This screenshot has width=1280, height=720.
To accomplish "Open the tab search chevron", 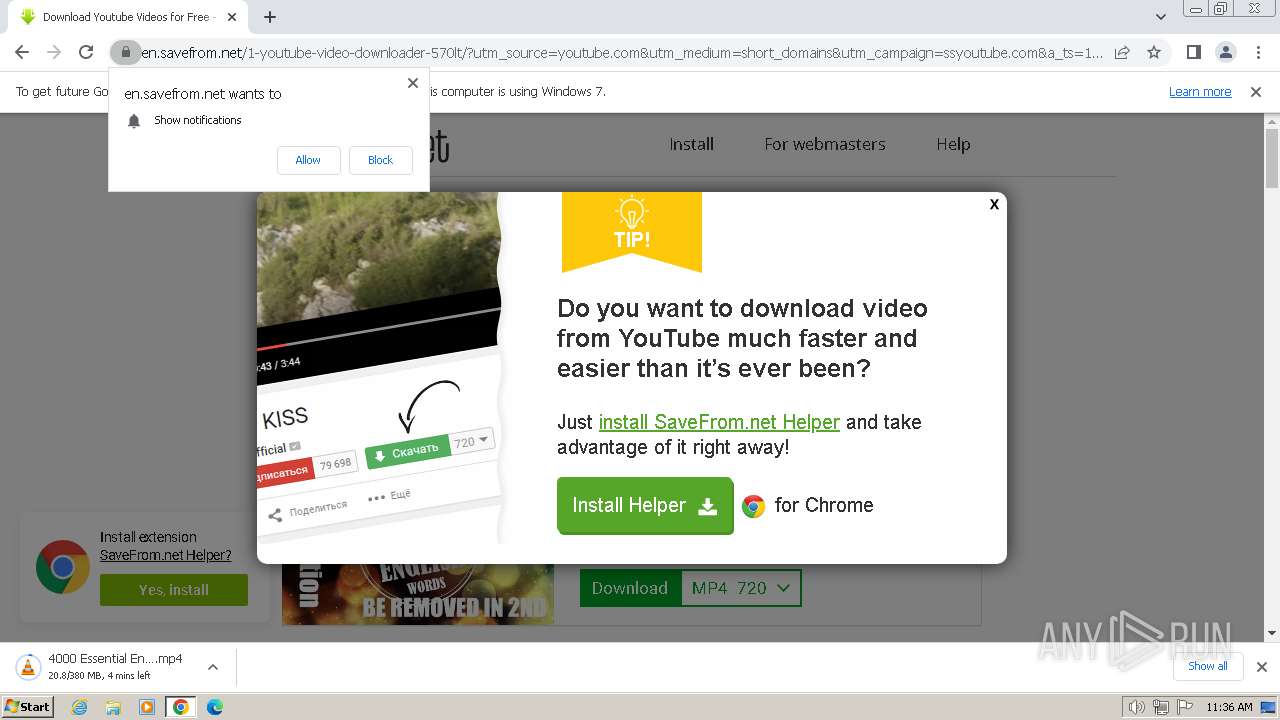I will click(x=1161, y=17).
